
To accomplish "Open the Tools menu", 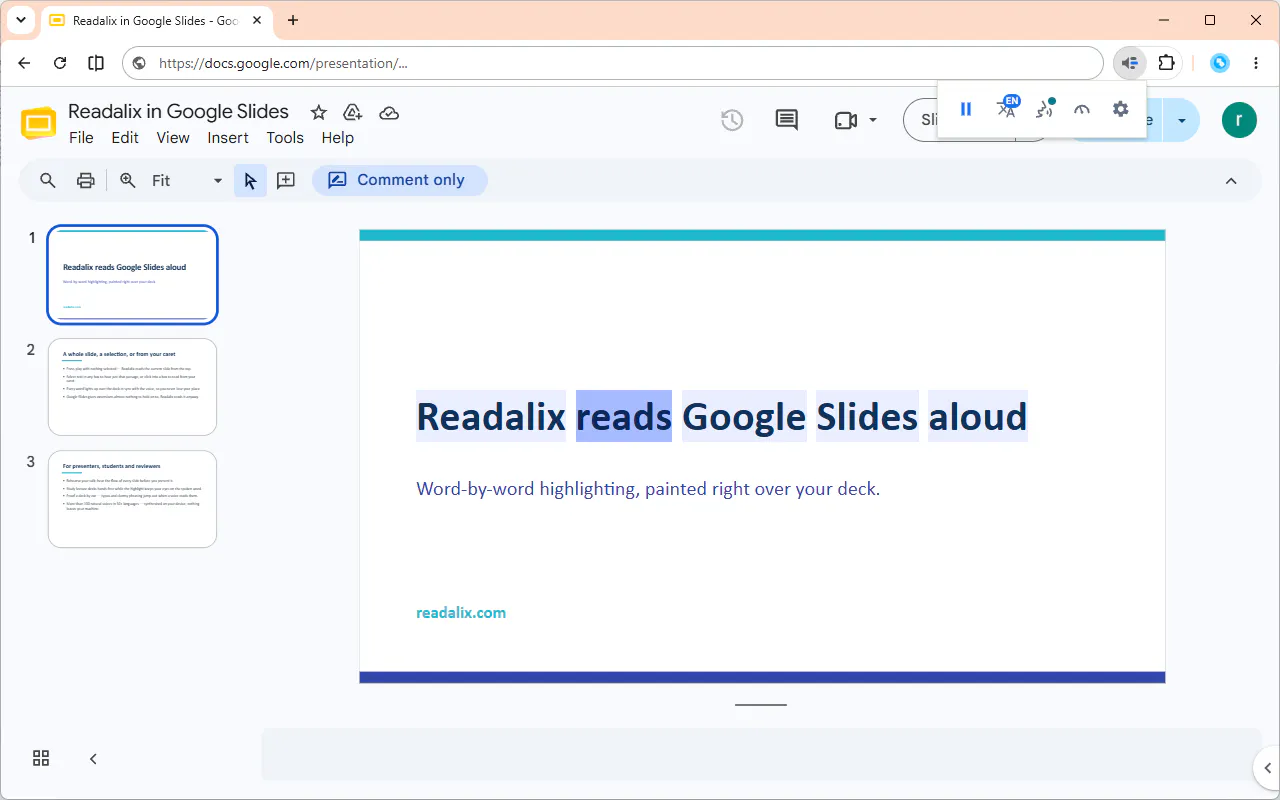I will (285, 138).
